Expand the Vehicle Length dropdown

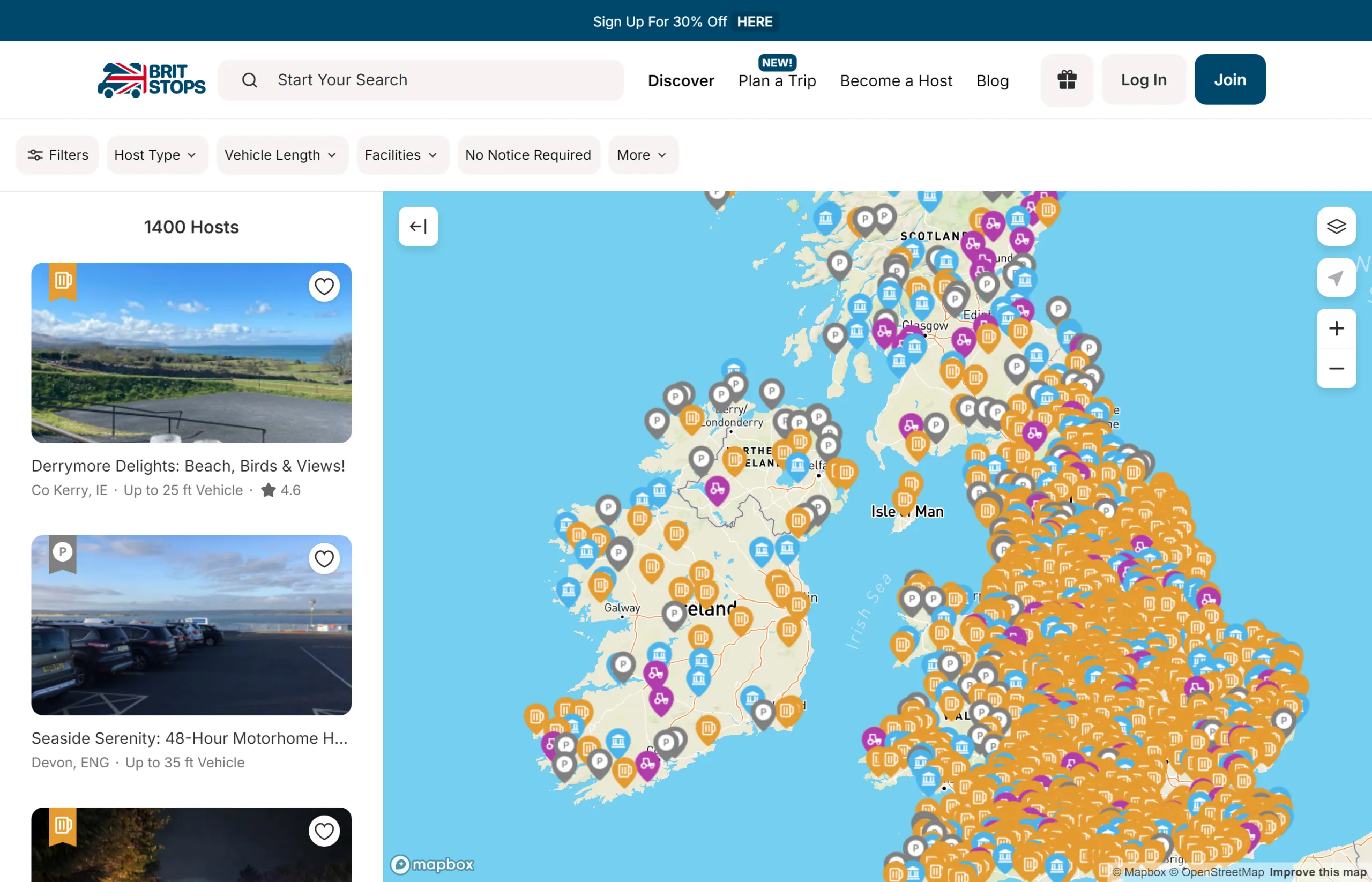coord(282,155)
